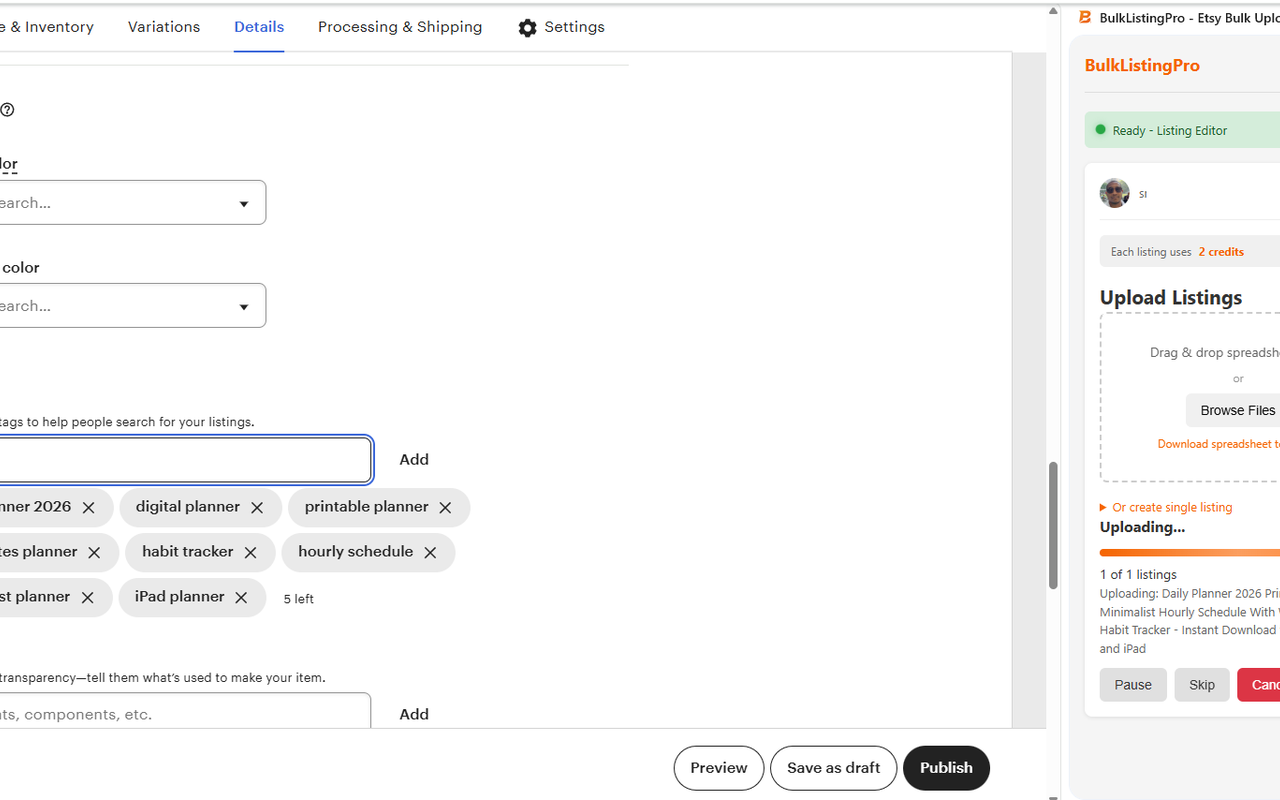Click the tags input field
1280x800 pixels.
[185, 459]
